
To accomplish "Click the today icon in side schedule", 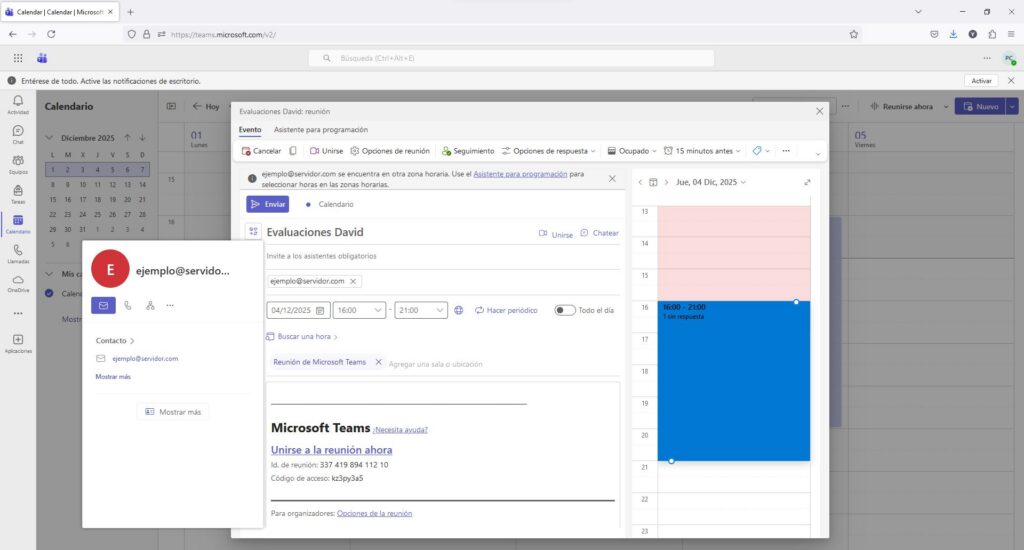I will [x=653, y=182].
